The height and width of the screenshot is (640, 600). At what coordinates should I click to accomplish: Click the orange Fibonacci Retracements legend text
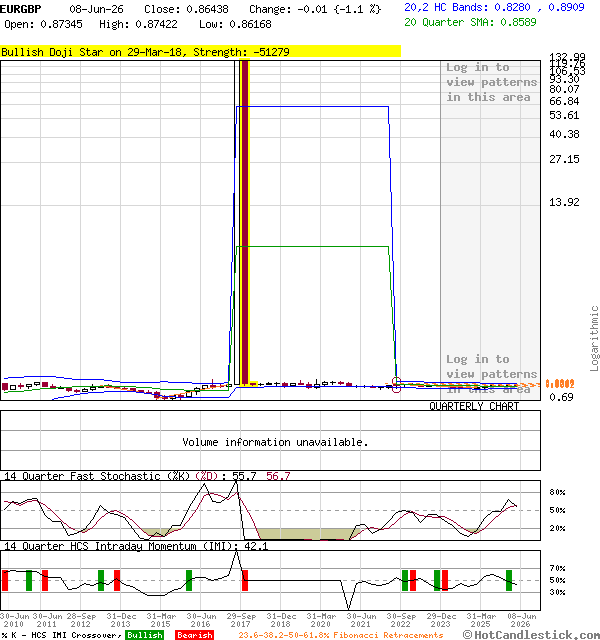pos(340,635)
